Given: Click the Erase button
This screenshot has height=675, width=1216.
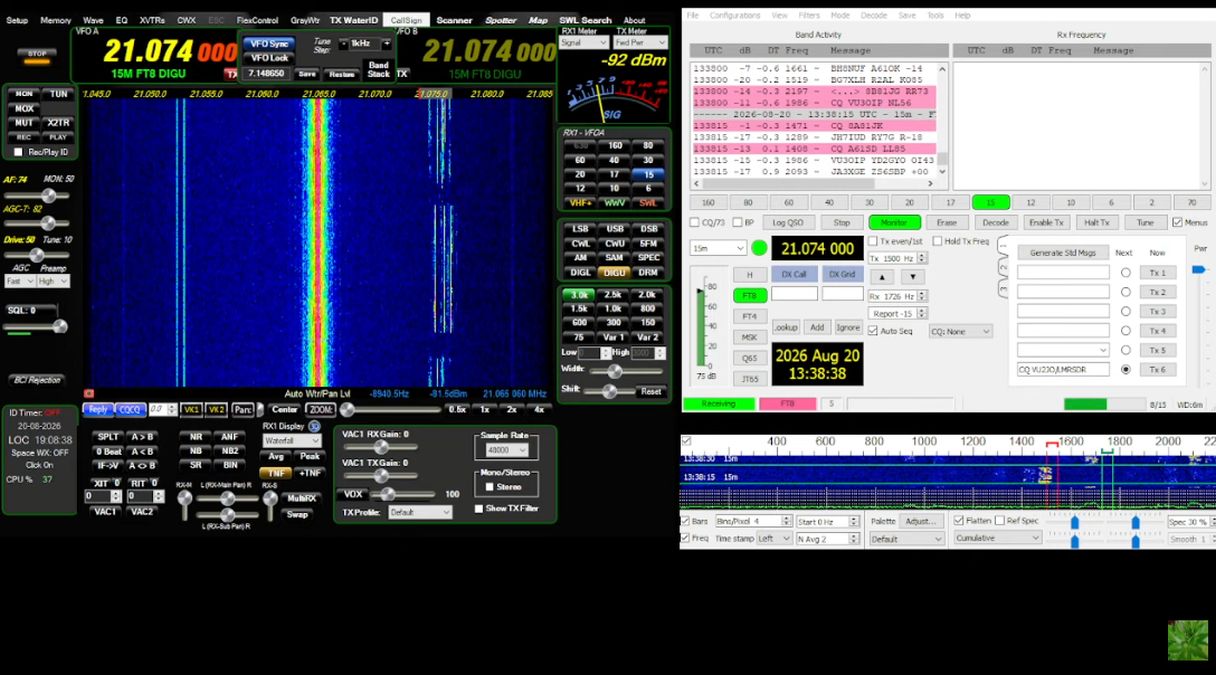Looking at the screenshot, I should [x=946, y=222].
